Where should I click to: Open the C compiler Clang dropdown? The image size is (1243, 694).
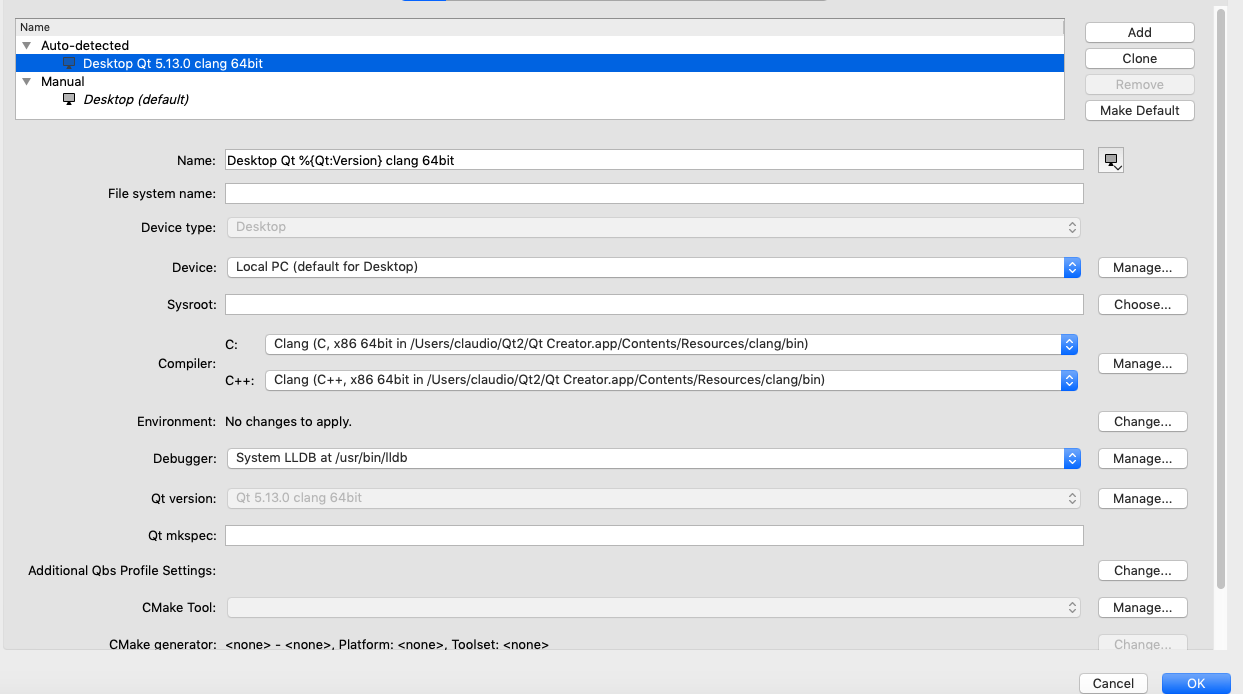tap(670, 344)
